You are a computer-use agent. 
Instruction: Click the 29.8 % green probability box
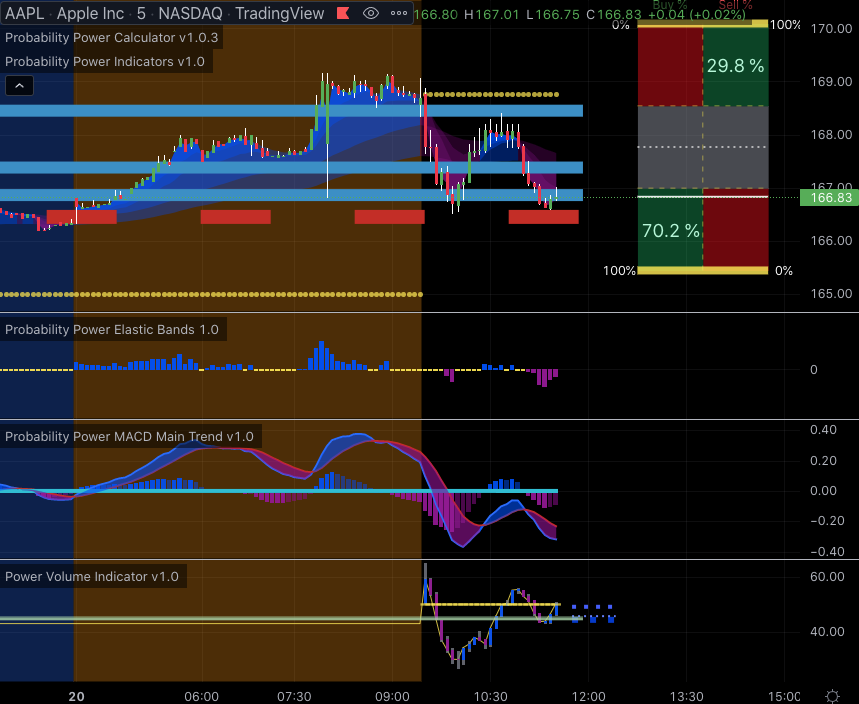(x=735, y=66)
